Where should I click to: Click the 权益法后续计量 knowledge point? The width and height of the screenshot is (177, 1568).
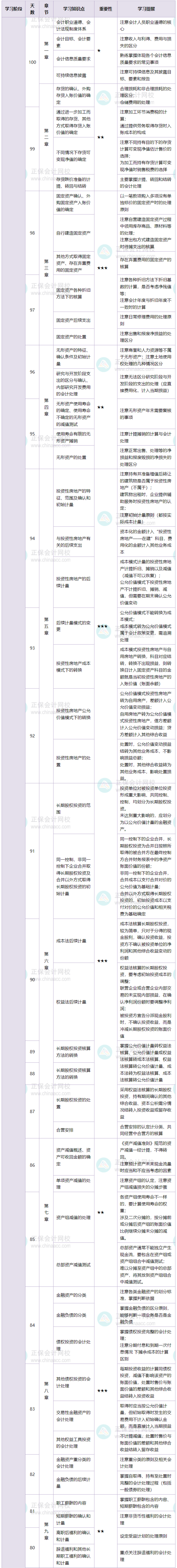[x=74, y=1002]
